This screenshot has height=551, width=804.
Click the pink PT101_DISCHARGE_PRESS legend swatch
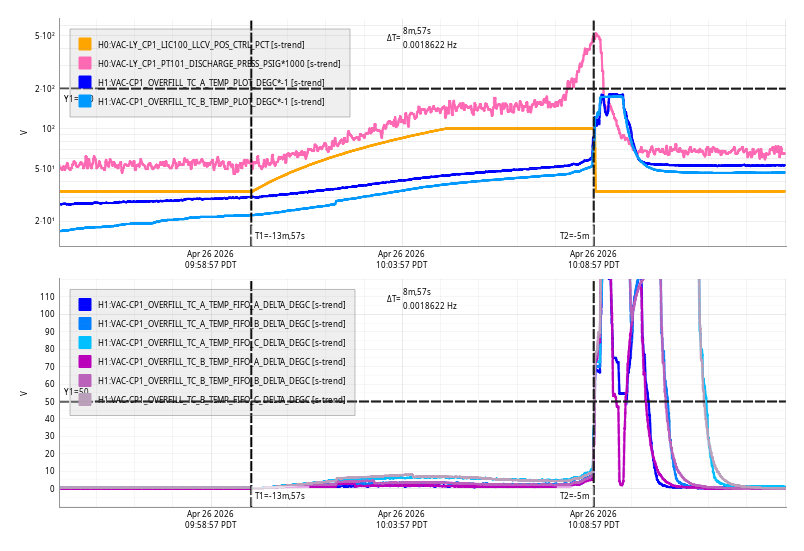[85, 63]
